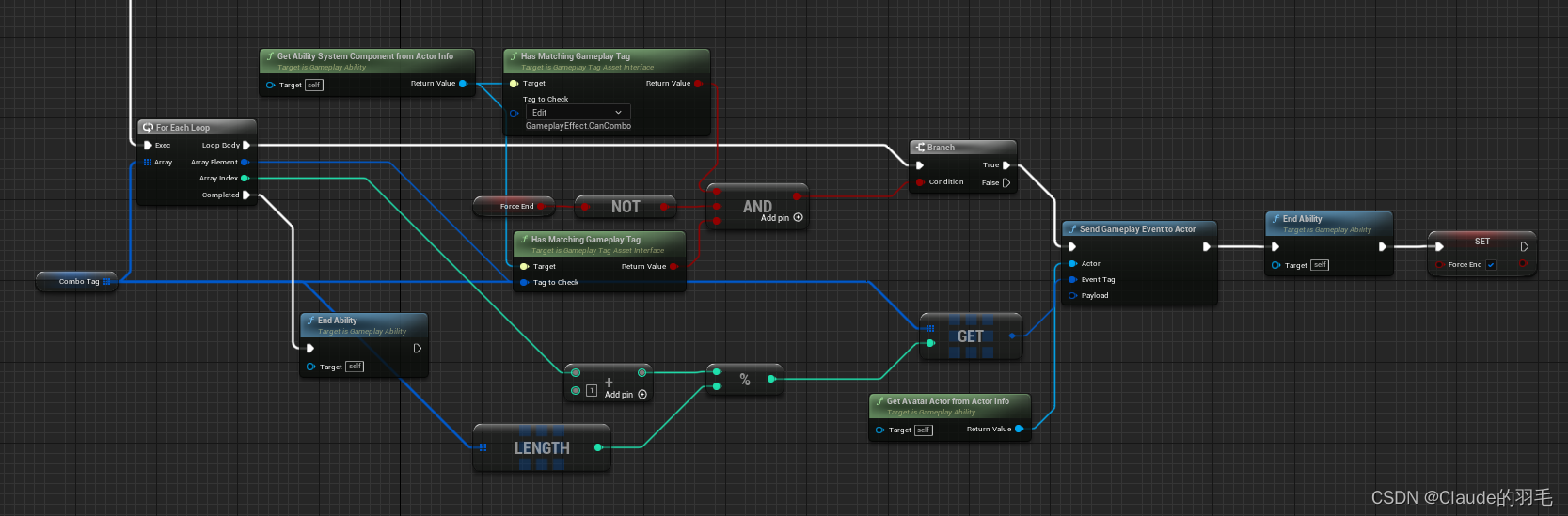Select the SET node header
Screen dimensions: 1568x516
pos(1481,241)
